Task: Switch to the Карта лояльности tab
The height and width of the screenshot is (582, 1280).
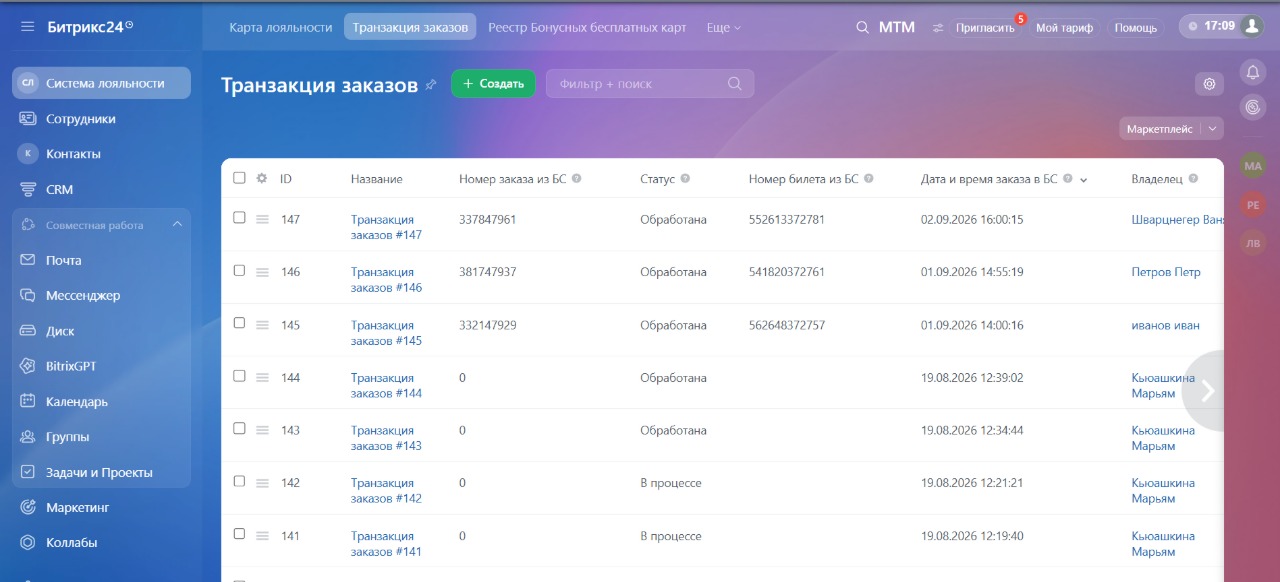Action: [x=281, y=28]
